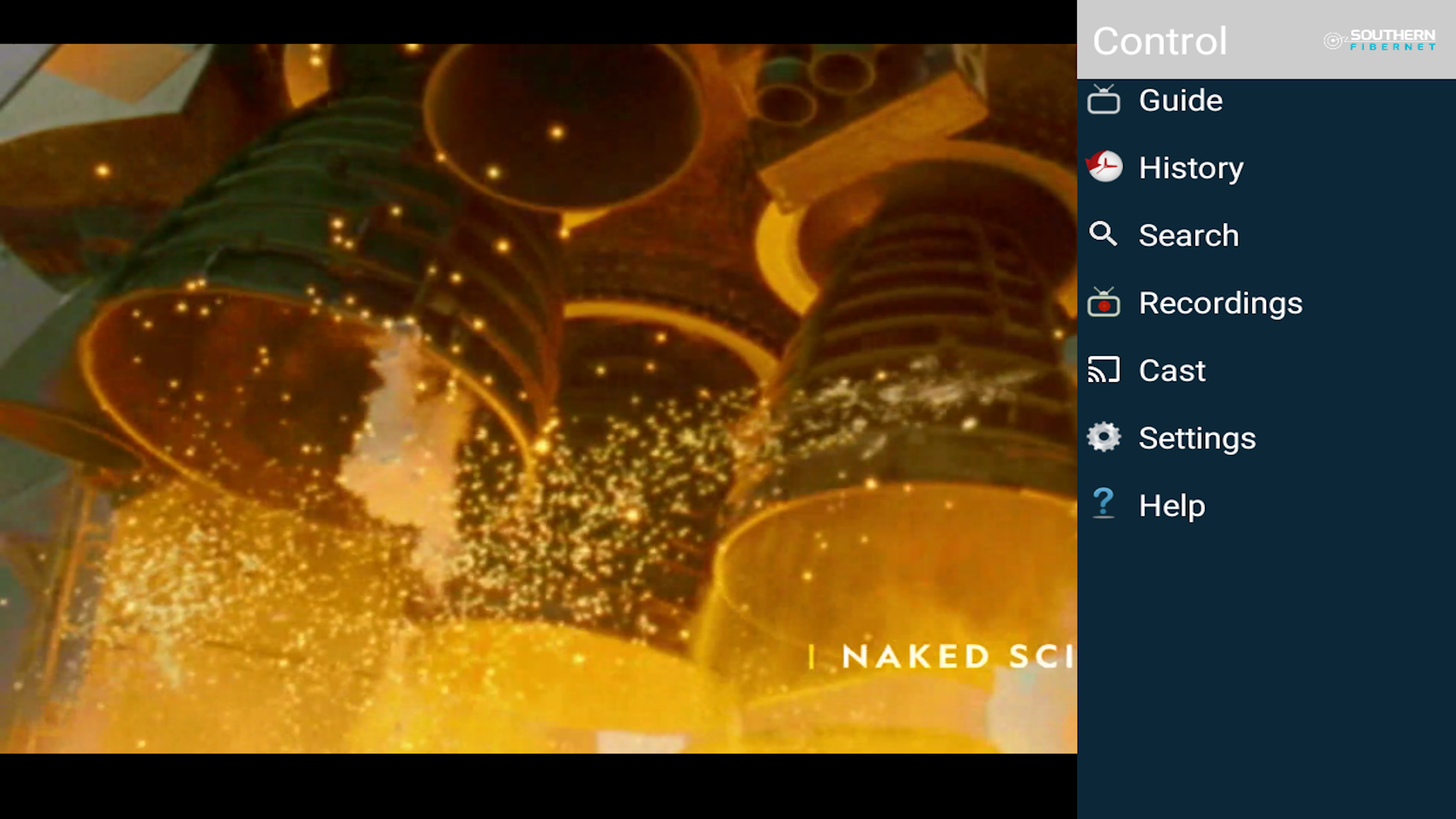Click the playing video to dismiss the menu

click(x=531, y=379)
